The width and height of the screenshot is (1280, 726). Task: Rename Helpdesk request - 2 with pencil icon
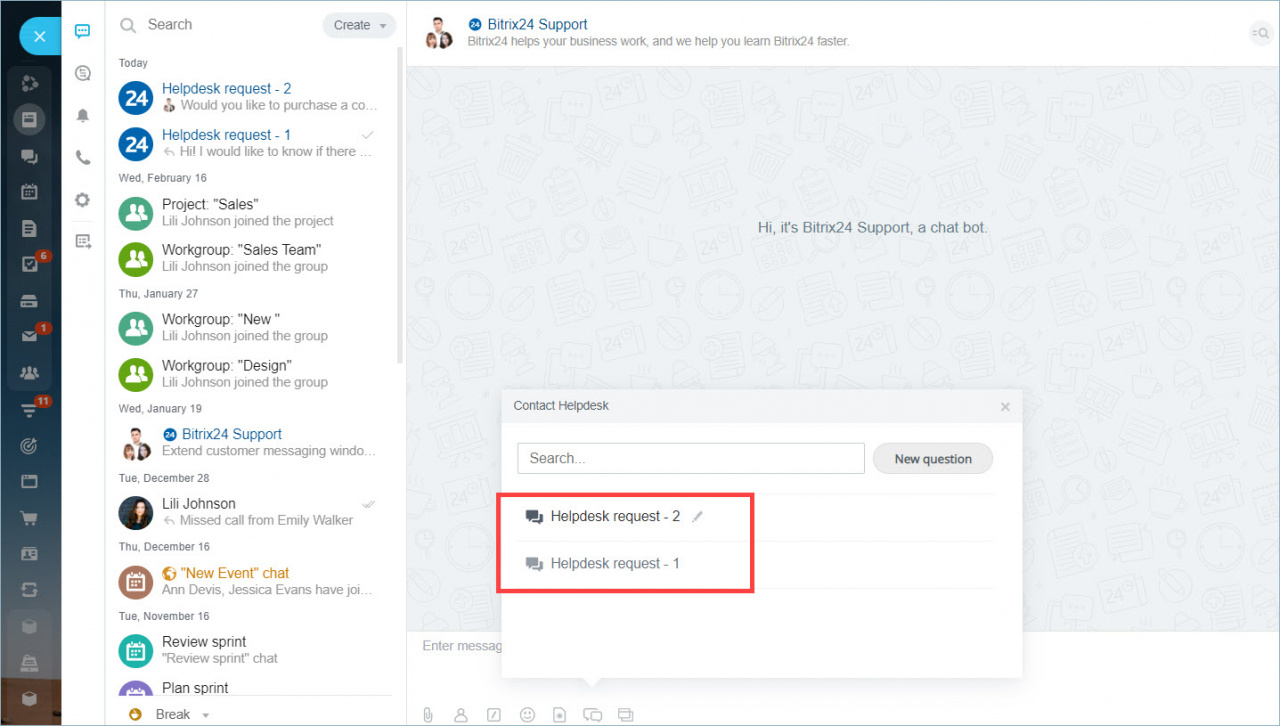pyautogui.click(x=698, y=517)
